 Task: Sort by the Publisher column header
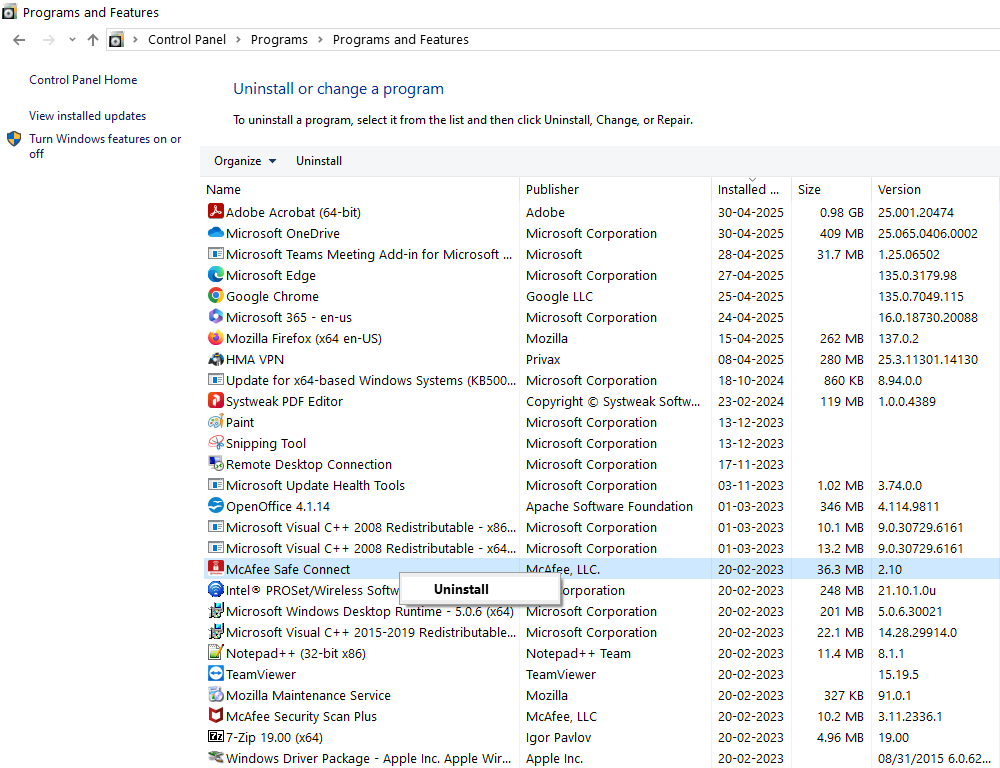coord(615,189)
